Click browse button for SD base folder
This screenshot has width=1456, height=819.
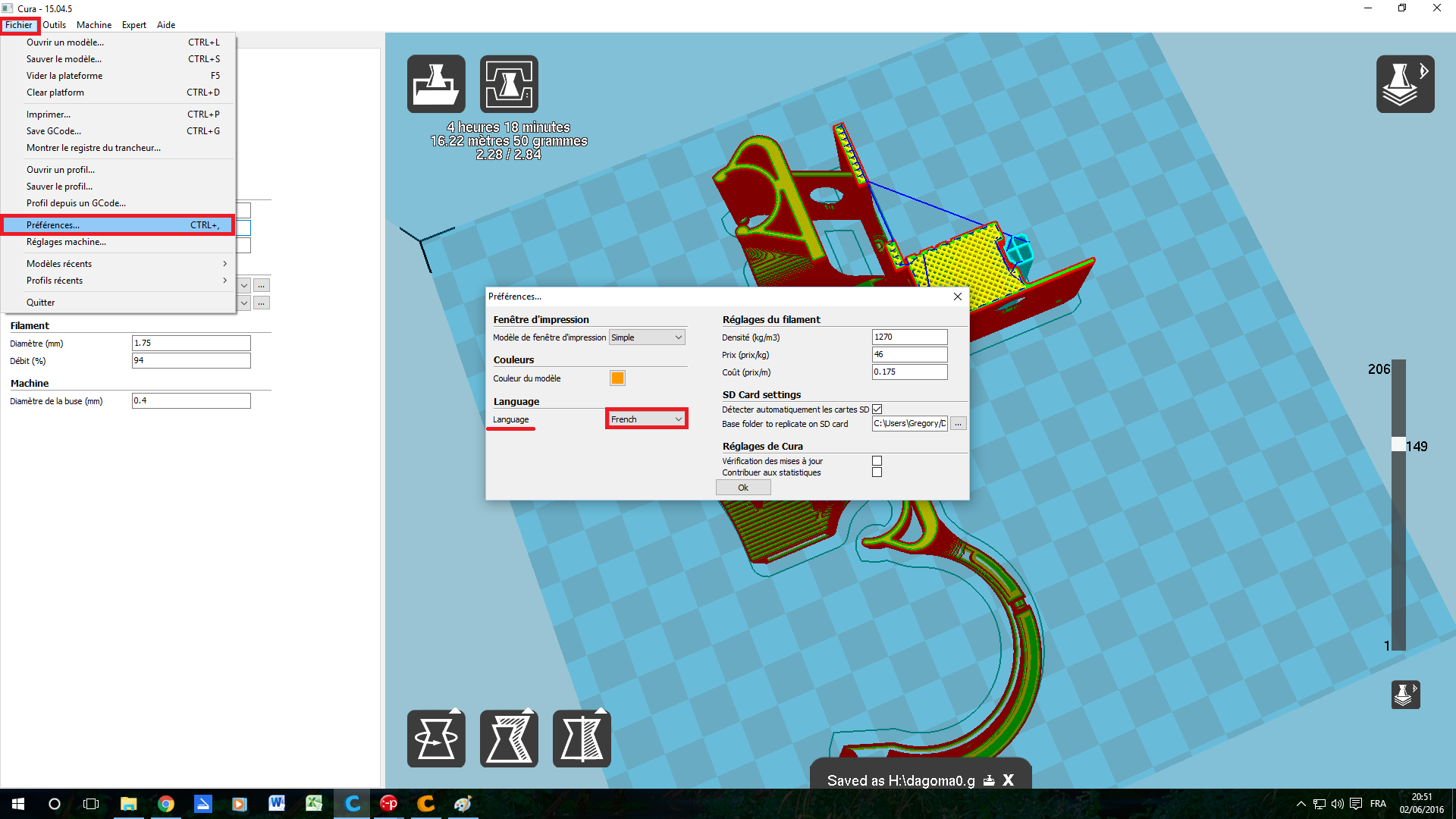coord(959,424)
